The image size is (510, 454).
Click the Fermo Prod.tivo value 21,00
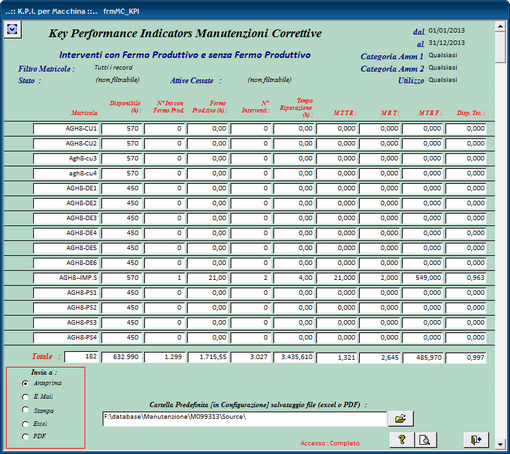coord(208,278)
